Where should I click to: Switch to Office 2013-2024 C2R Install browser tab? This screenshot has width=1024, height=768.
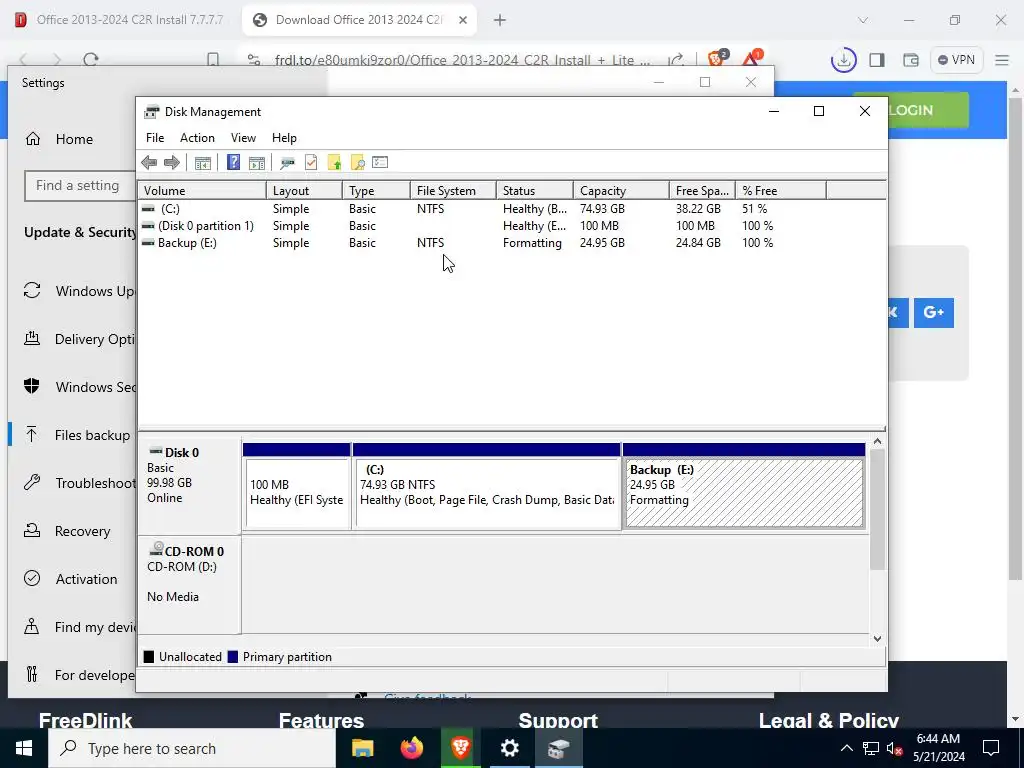[121, 20]
